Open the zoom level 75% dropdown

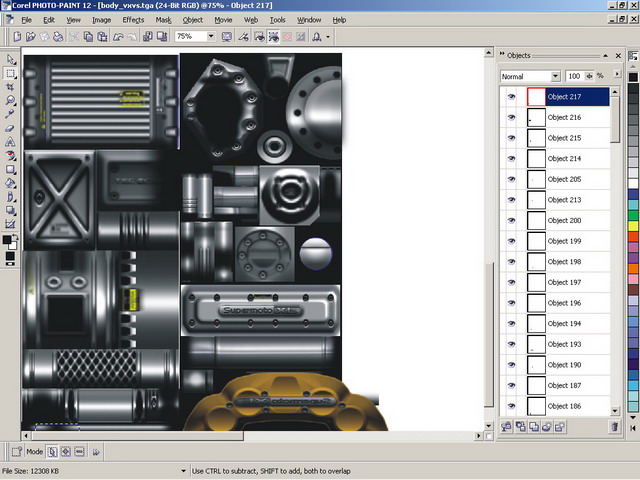click(x=211, y=36)
